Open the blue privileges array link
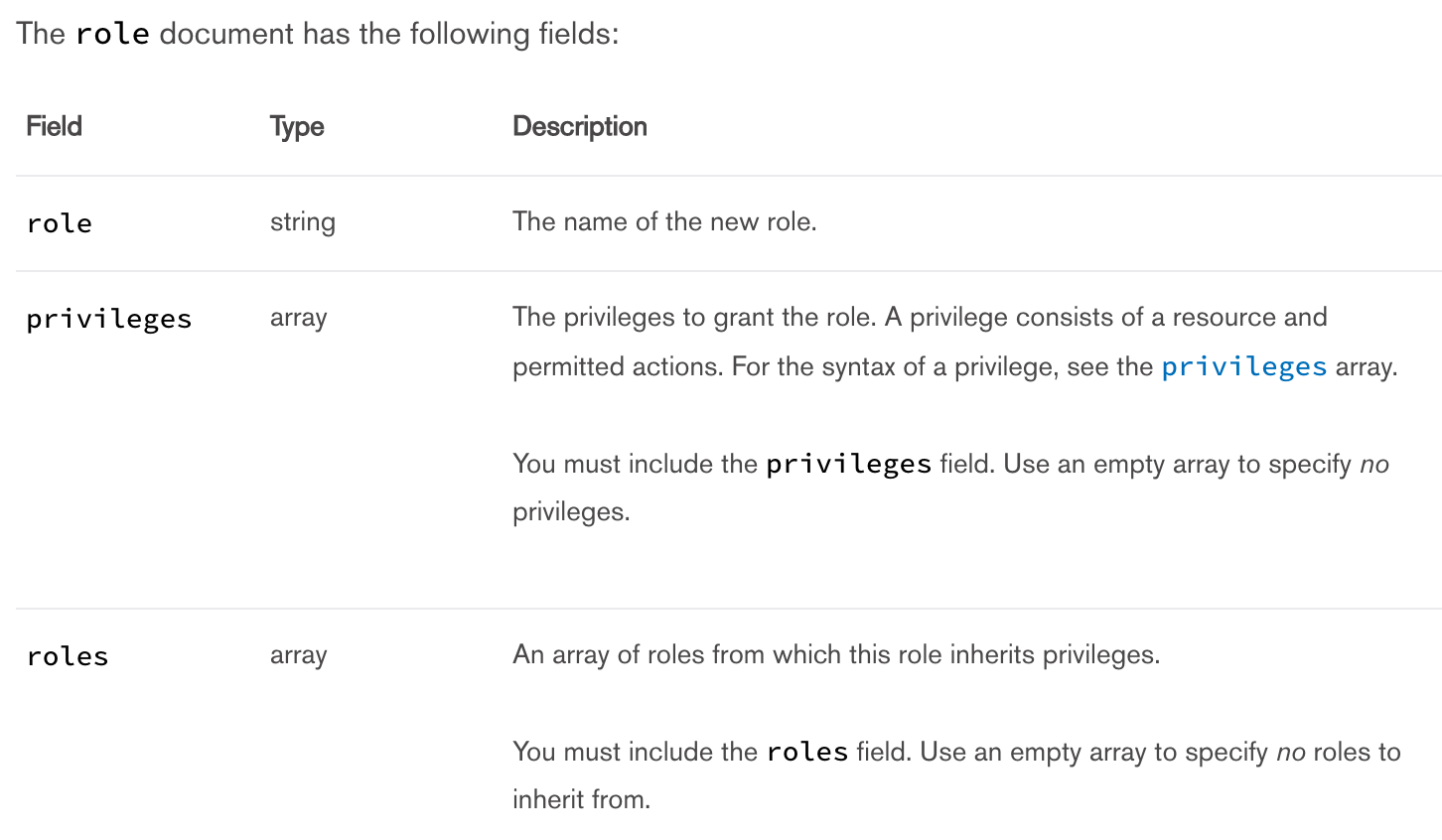Screen dimensions: 1442x840 pyautogui.click(x=1243, y=367)
